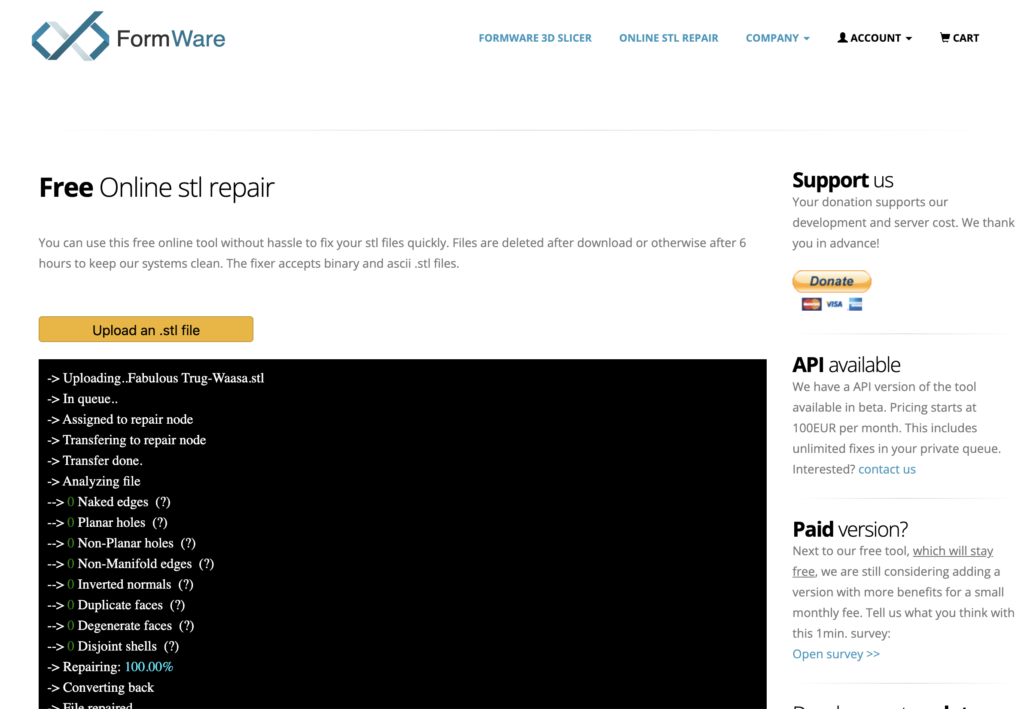This screenshot has width=1024, height=709.
Task: Click the 'Repairing: 100.00%' progress value
Action: (149, 667)
